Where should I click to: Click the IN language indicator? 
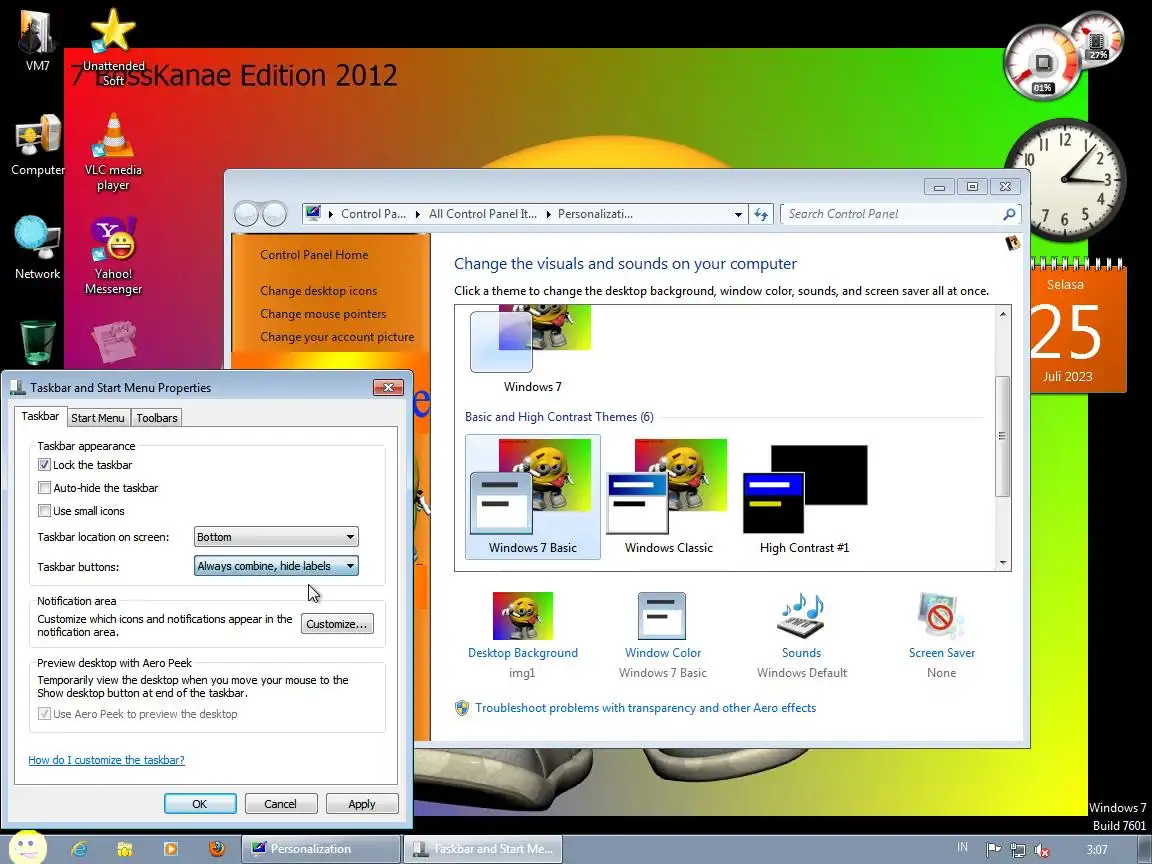click(962, 847)
